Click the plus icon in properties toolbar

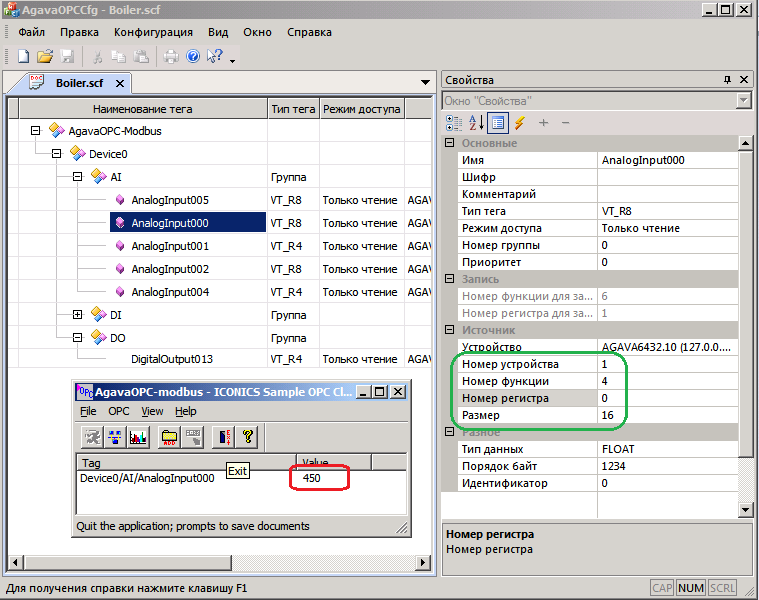pyautogui.click(x=543, y=123)
